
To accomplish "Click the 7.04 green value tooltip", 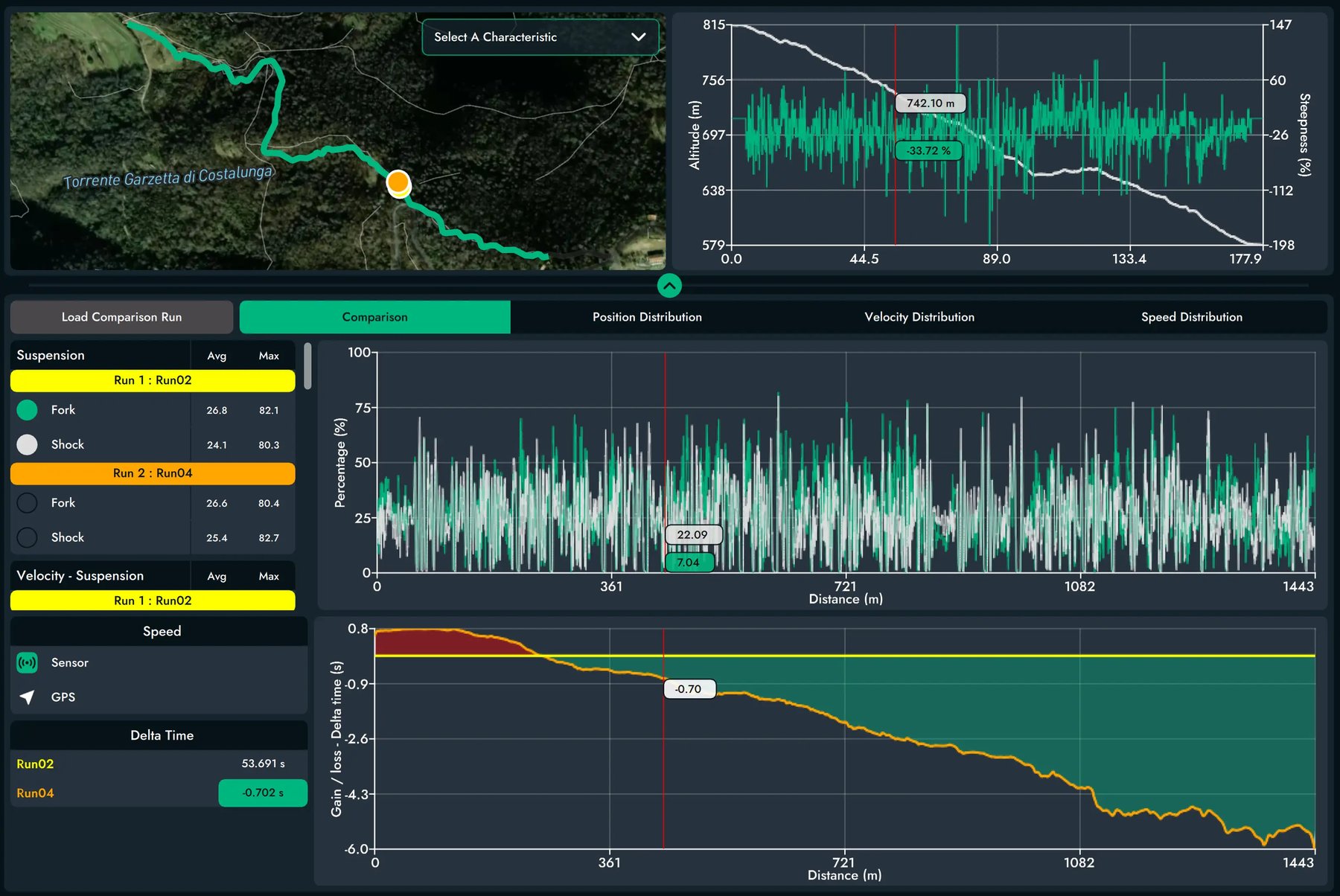I will pyautogui.click(x=689, y=562).
